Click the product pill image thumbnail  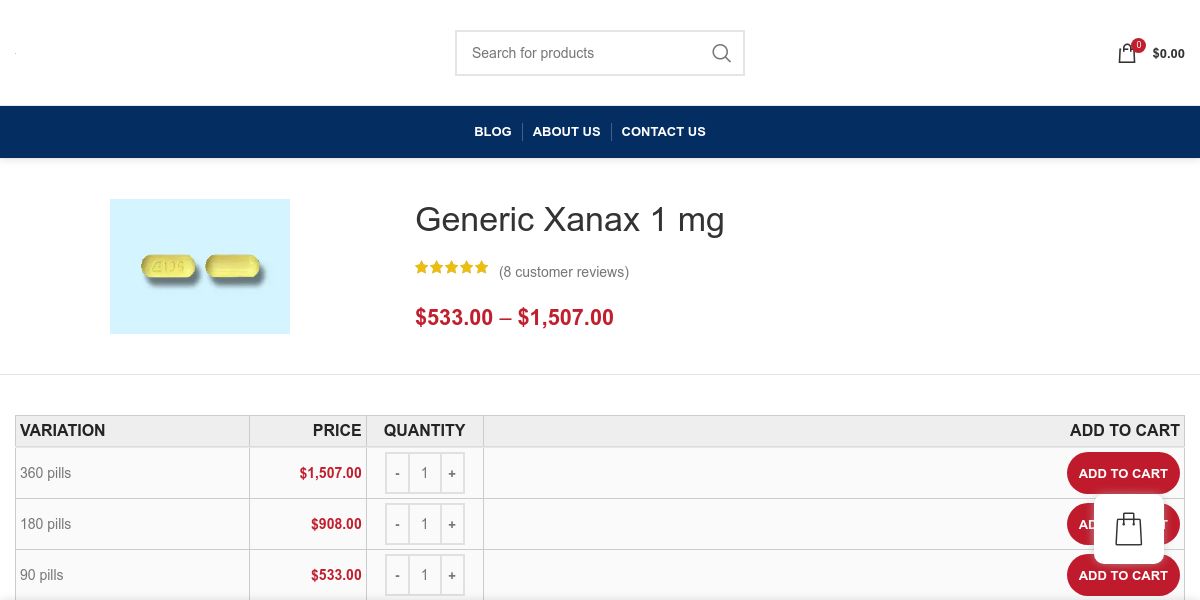coord(200,266)
